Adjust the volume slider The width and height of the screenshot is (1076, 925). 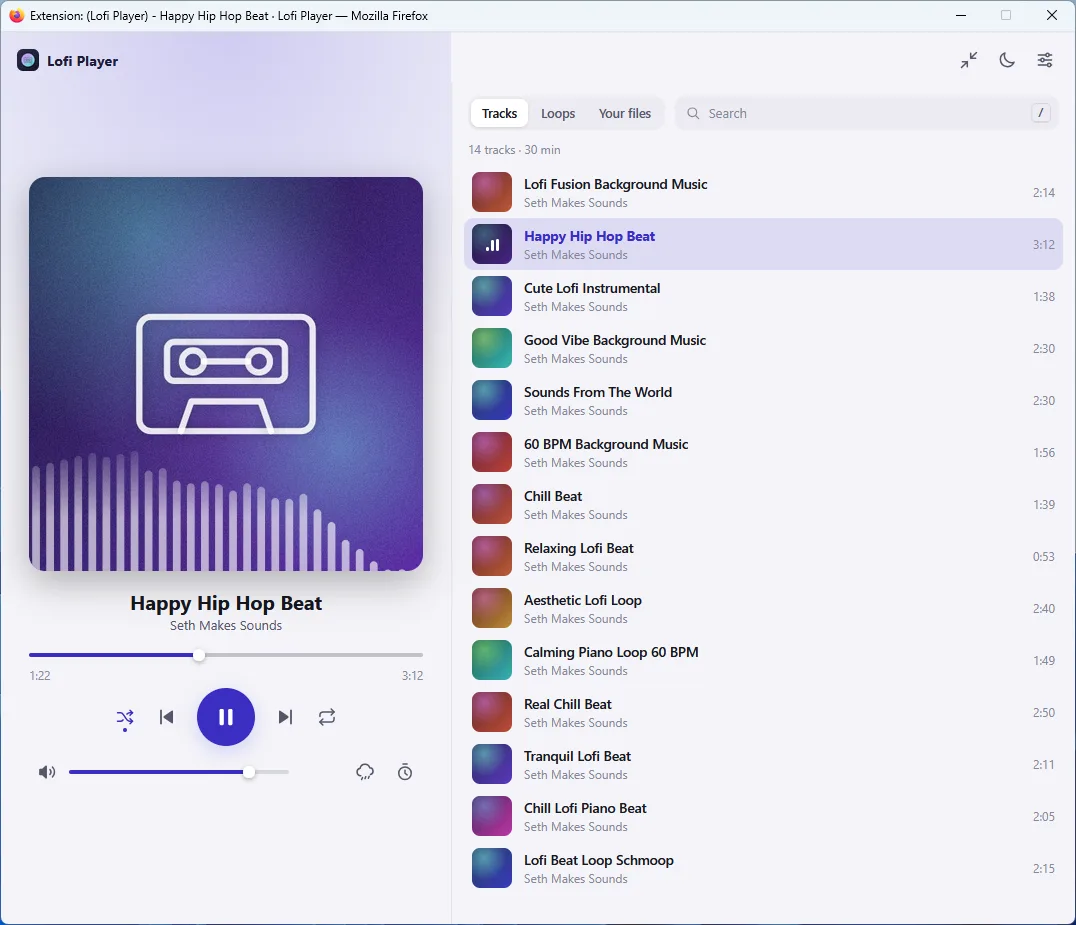click(x=178, y=773)
